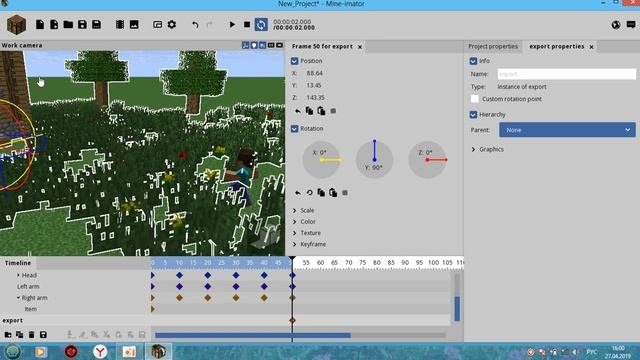Reset position with the arrow icon

298,111
